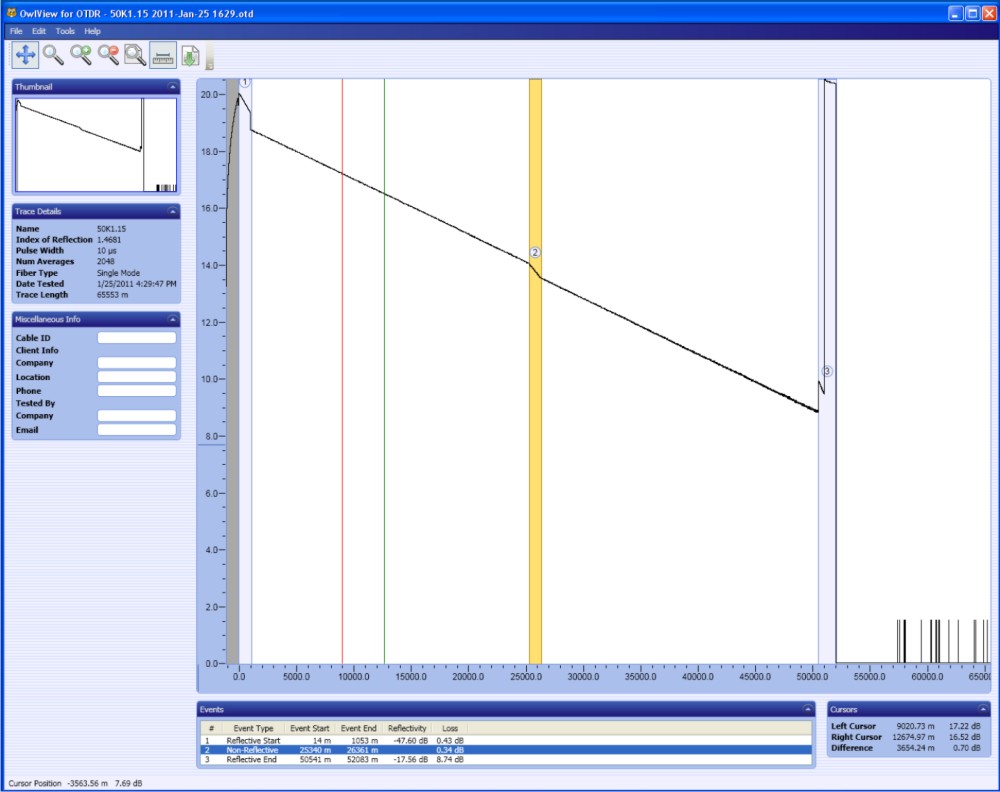The image size is (1000, 792).
Task: Click the Email input field
Action: (x=136, y=430)
